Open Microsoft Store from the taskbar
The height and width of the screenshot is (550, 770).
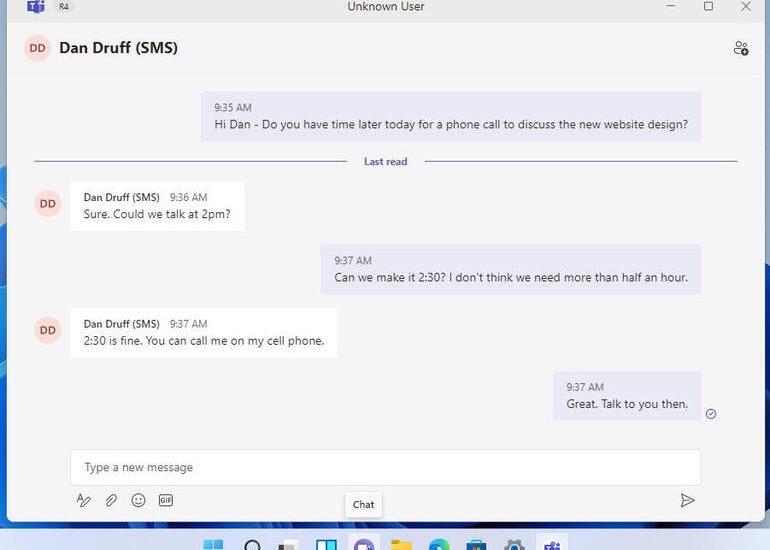coord(476,544)
